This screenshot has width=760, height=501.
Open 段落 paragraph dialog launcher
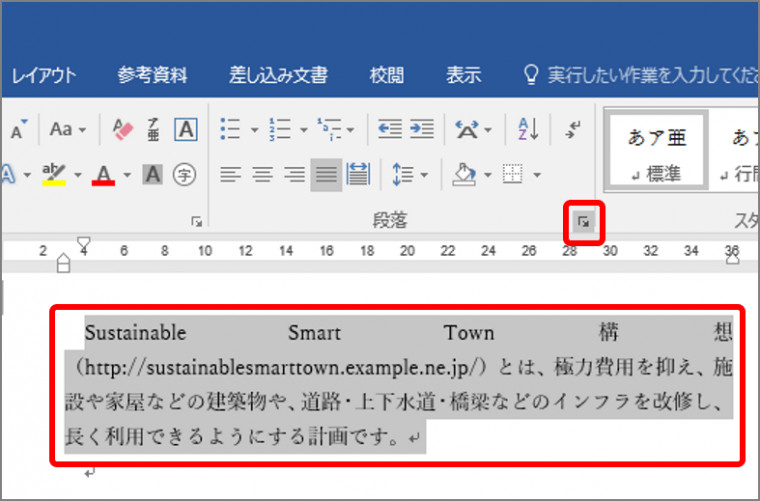click(584, 222)
